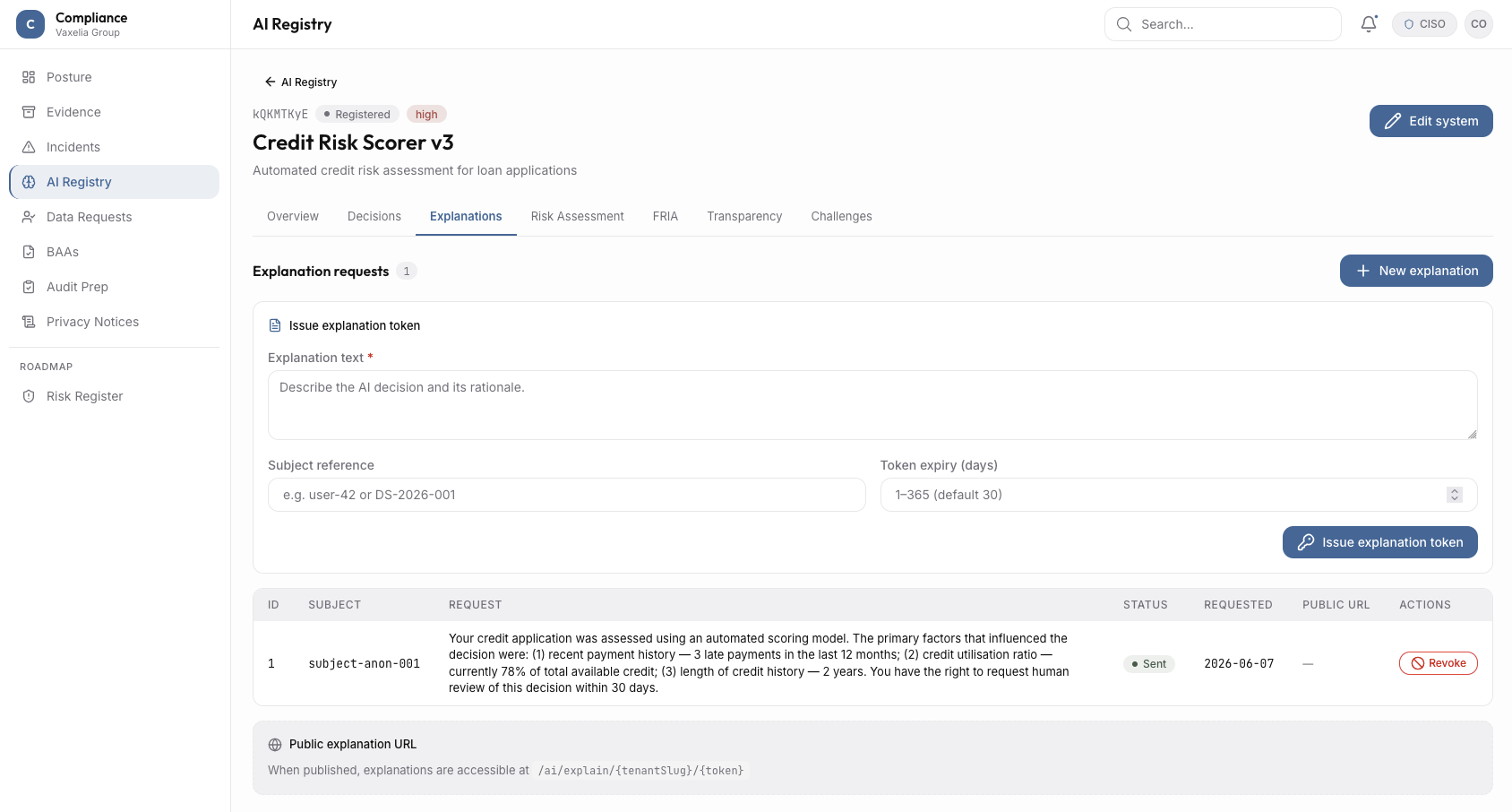Click the 2026-06-07 requested date
Image resolution: width=1512 pixels, height=812 pixels.
[1239, 664]
